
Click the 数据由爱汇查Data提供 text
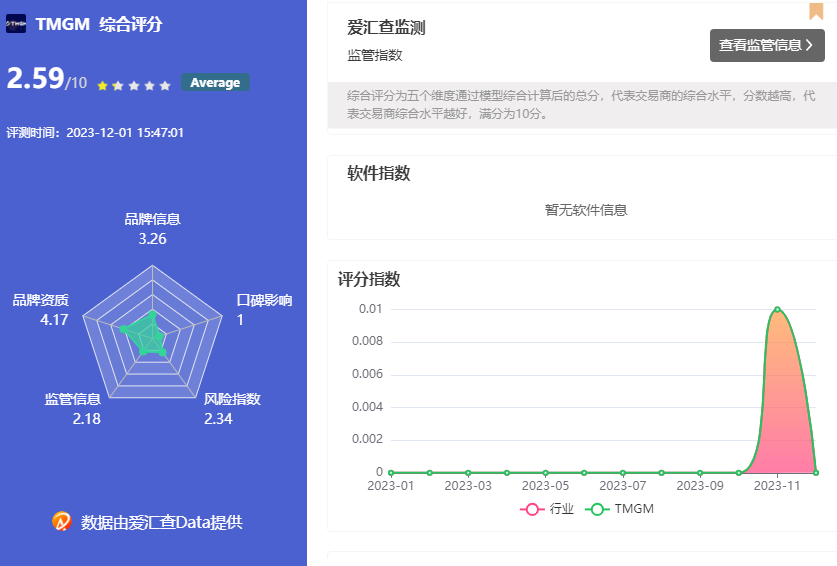click(x=162, y=522)
